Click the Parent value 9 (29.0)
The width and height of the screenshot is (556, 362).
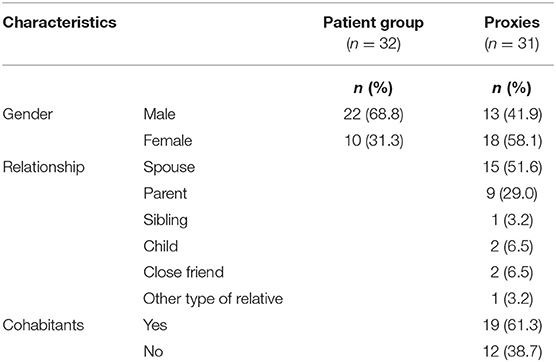point(512,193)
